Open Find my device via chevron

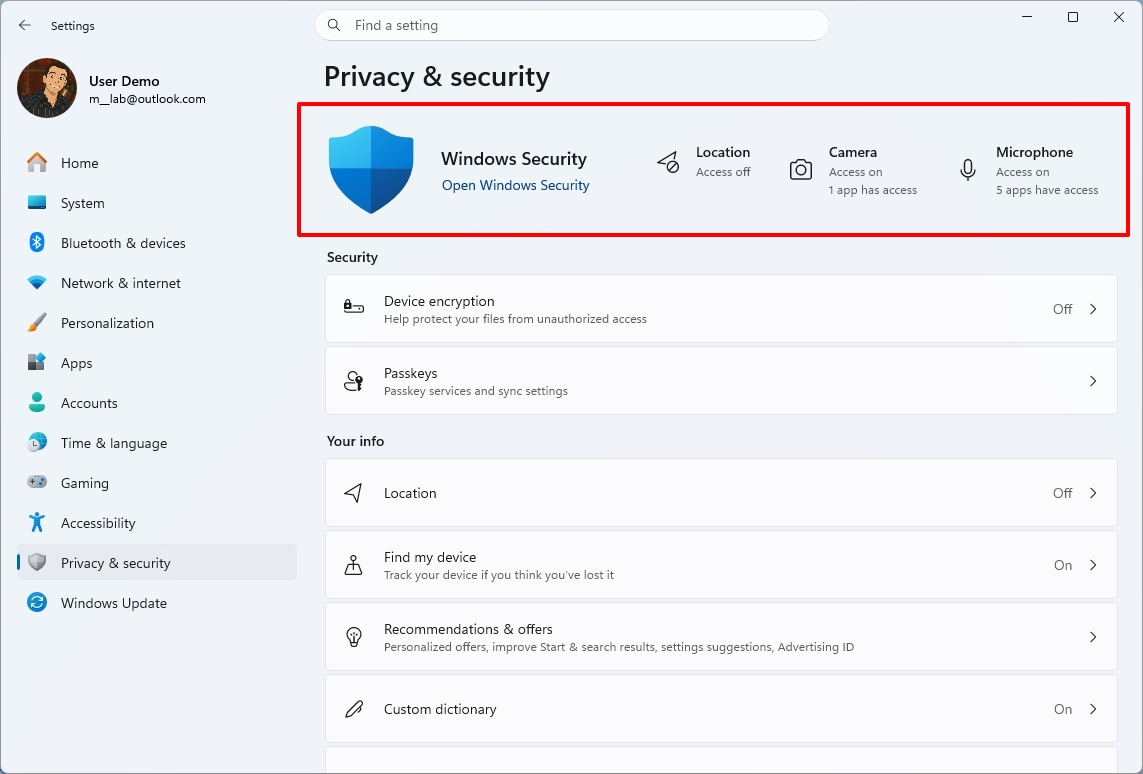pyautogui.click(x=1093, y=565)
